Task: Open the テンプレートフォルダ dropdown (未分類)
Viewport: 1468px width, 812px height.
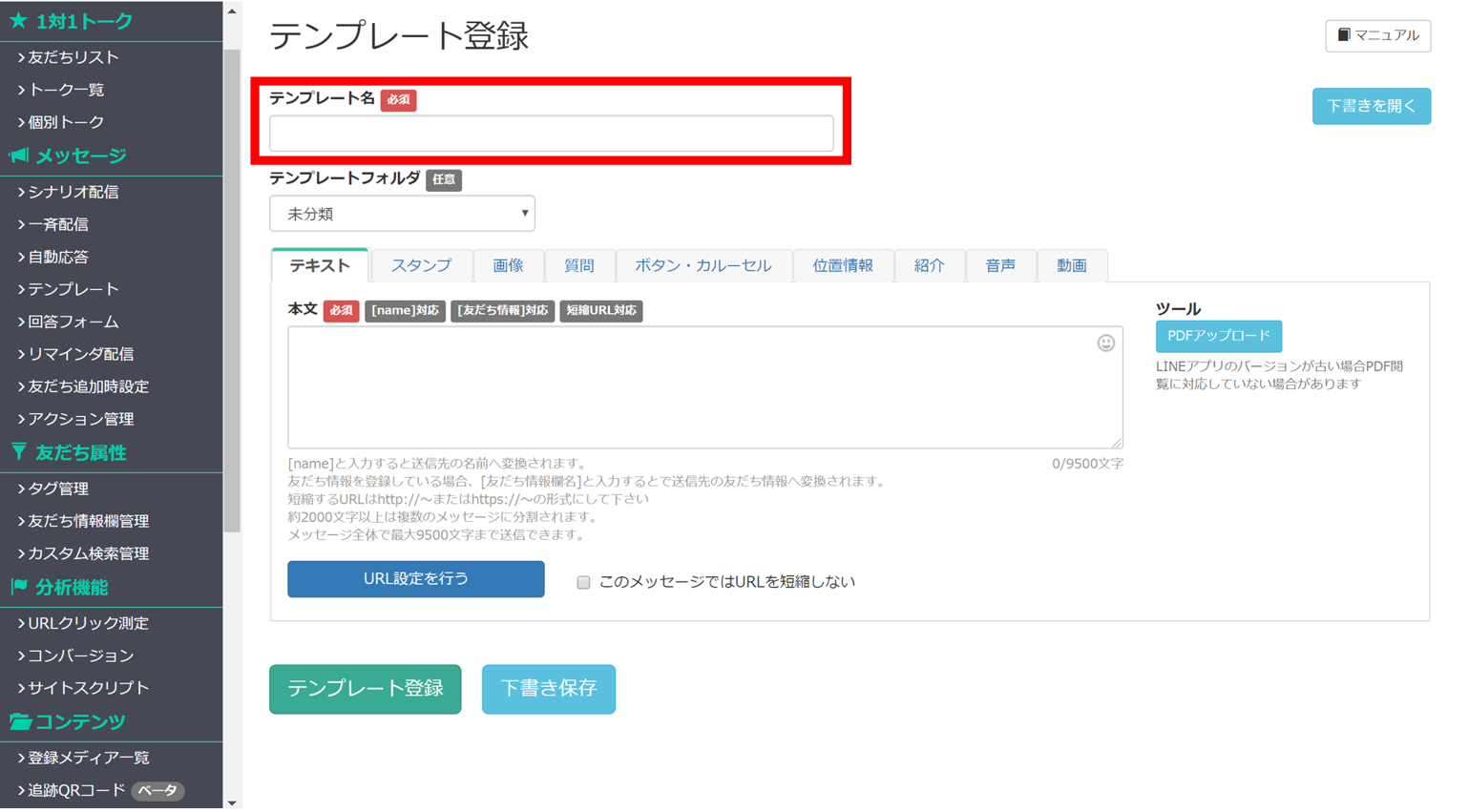Action: coord(402,214)
